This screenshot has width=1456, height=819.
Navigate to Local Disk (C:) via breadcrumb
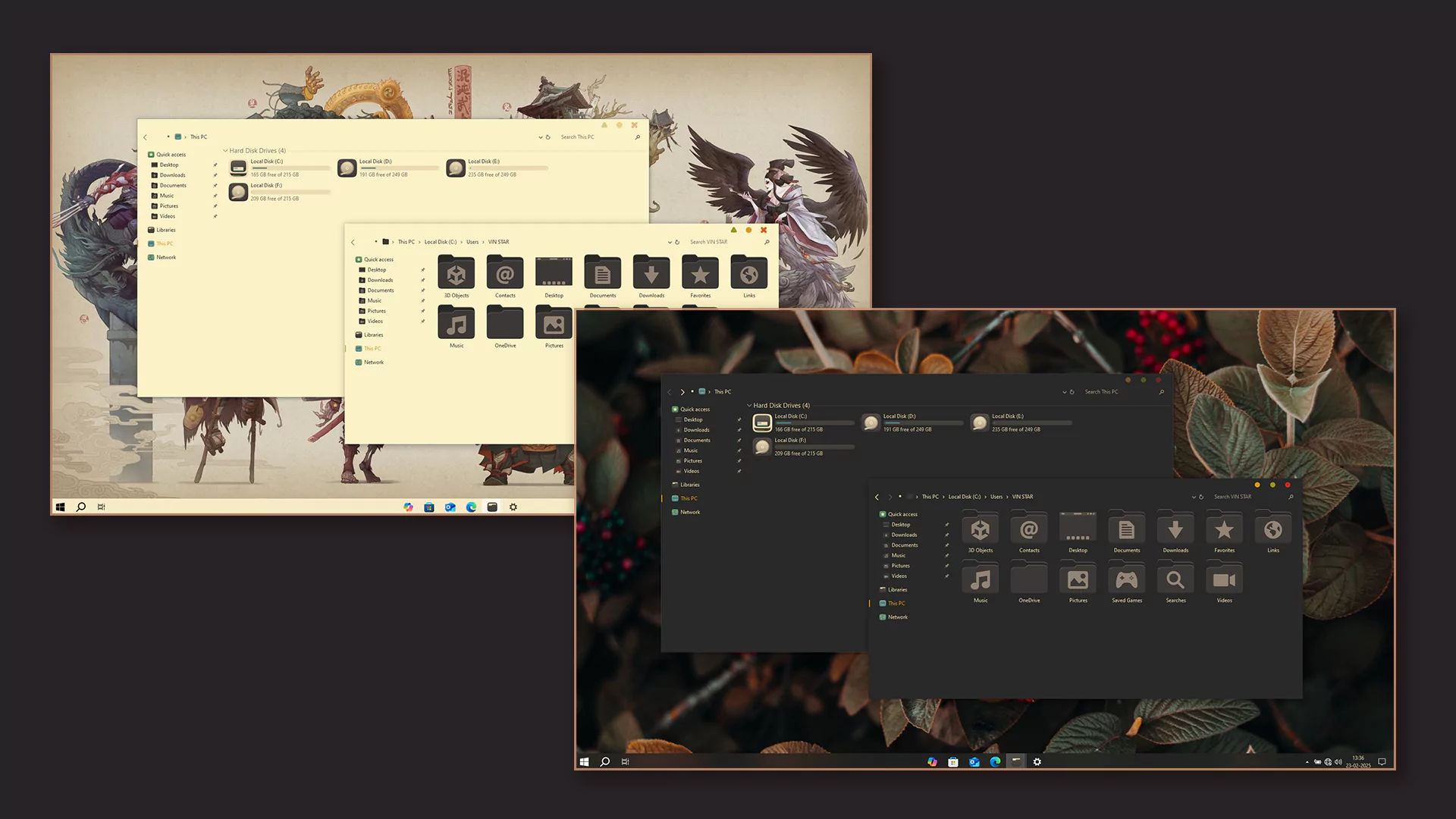[965, 497]
